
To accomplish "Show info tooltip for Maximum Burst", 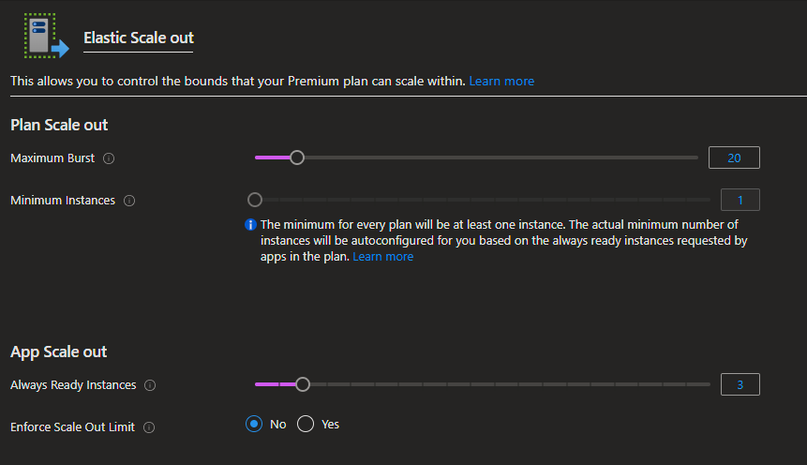I will [109, 158].
